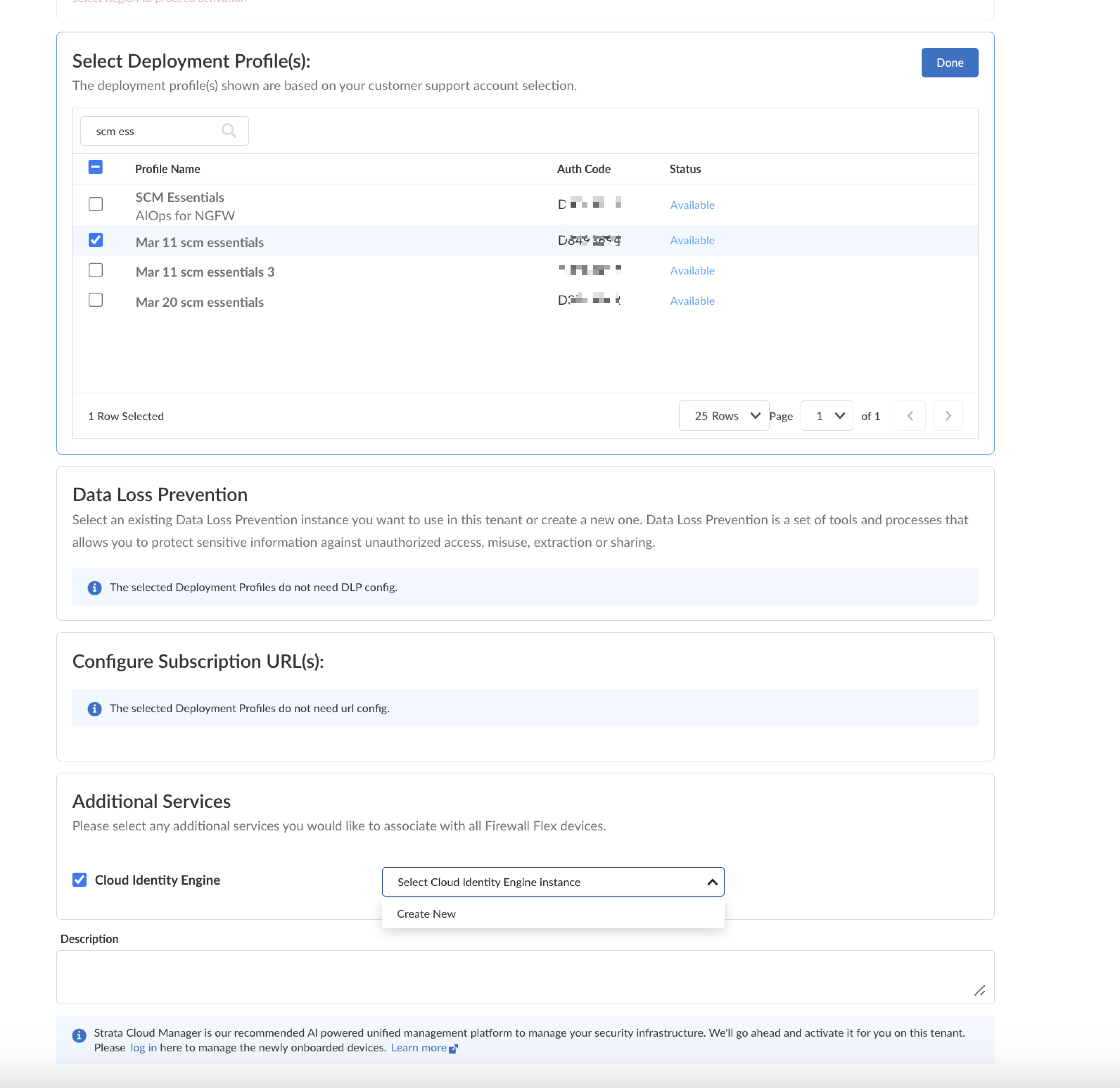Open the page number dropdown
This screenshot has width=1120, height=1088.
826,416
